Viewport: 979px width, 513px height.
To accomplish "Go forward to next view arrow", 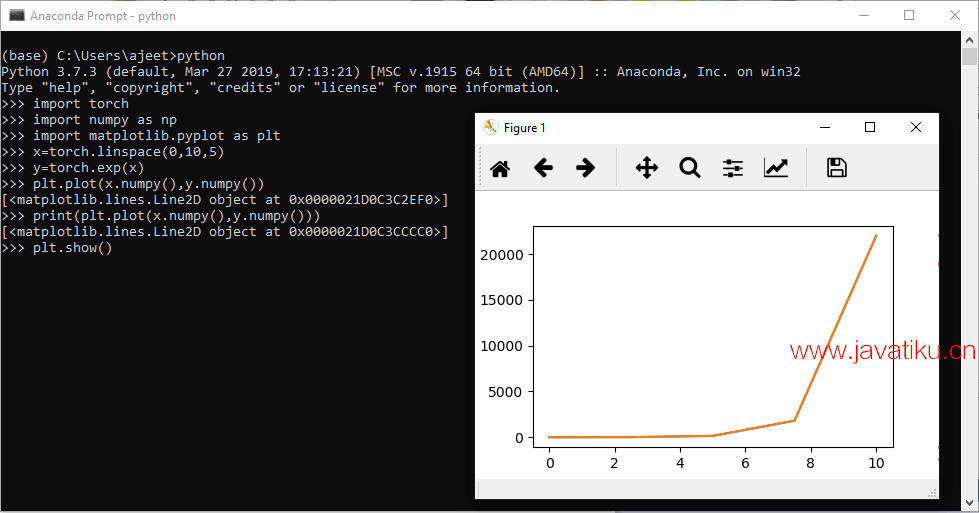I will point(585,168).
